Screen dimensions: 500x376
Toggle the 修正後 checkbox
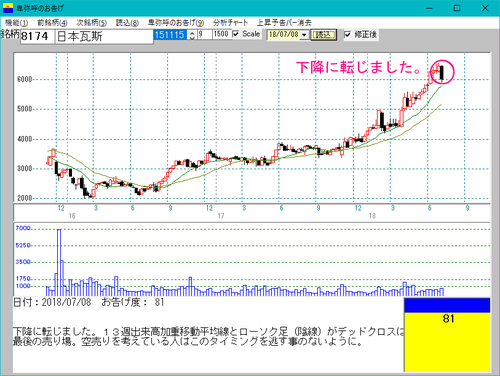pyautogui.click(x=348, y=34)
